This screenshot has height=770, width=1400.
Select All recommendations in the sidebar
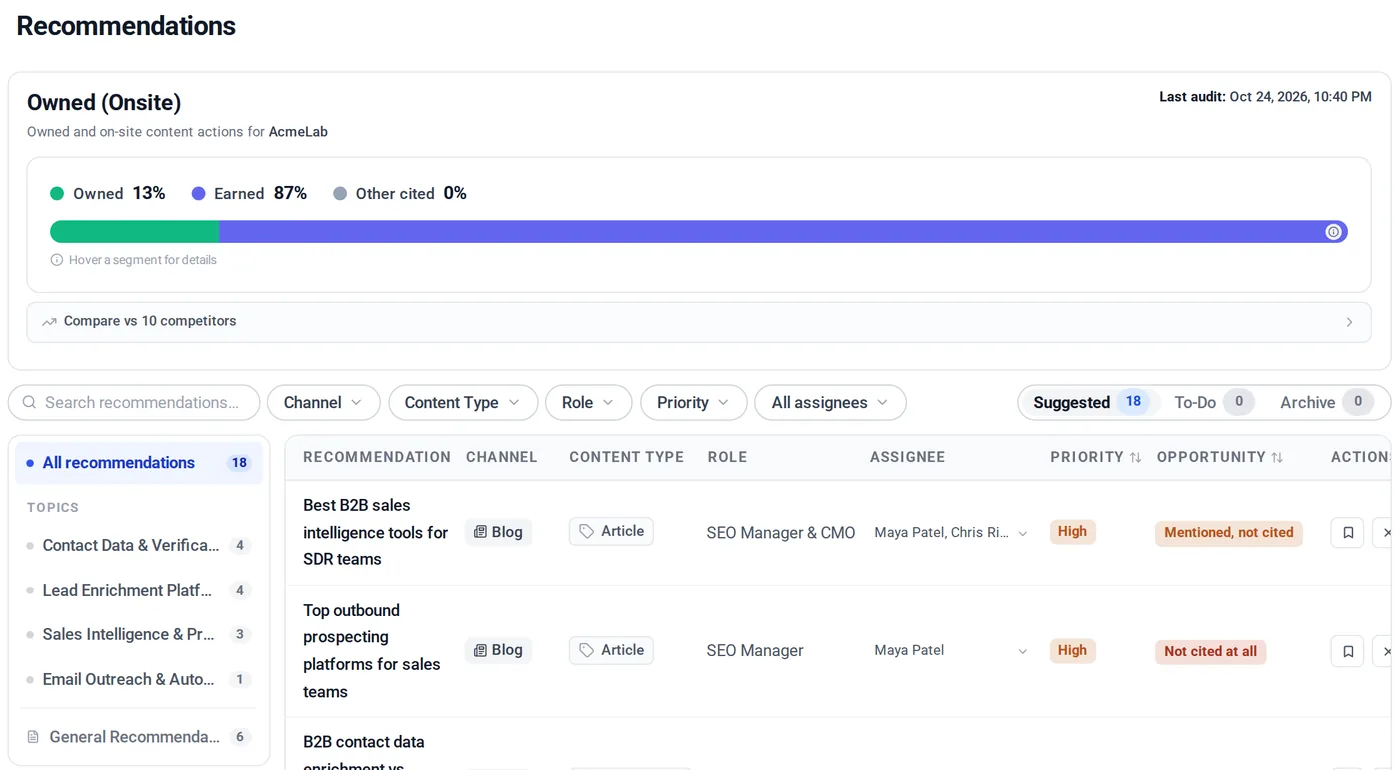pos(139,463)
